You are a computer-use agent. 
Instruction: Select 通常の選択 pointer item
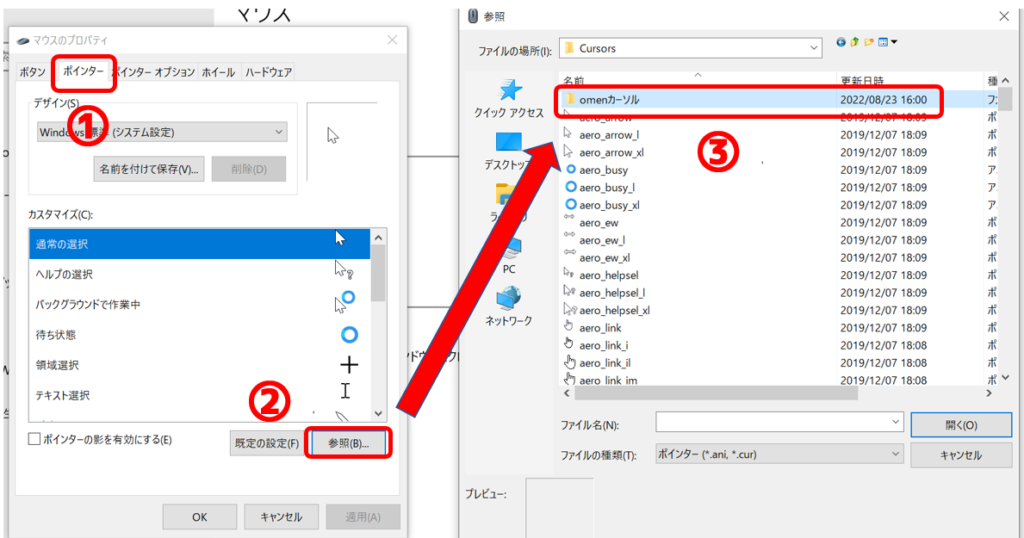[x=199, y=244]
